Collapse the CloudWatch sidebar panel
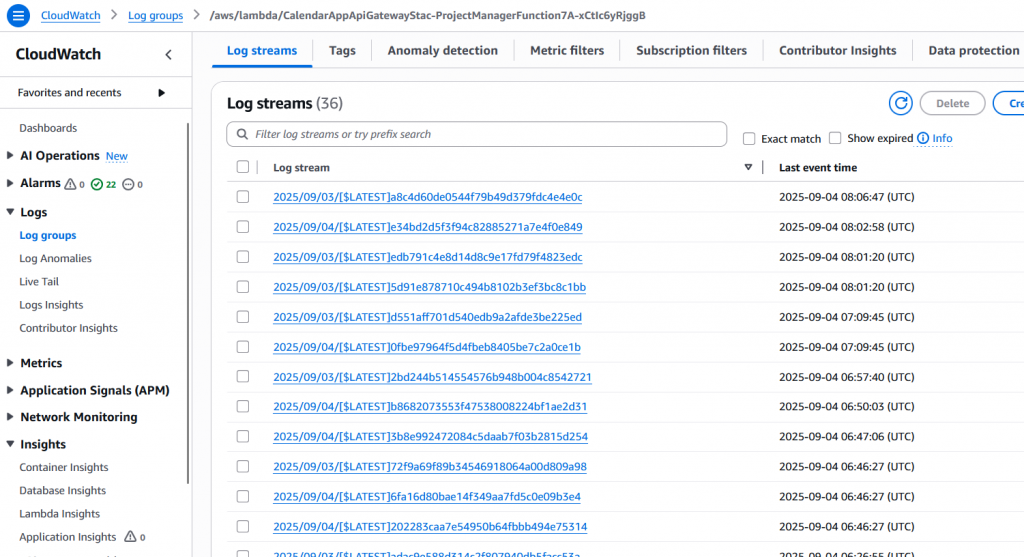This screenshot has width=1024, height=557. pyautogui.click(x=168, y=55)
